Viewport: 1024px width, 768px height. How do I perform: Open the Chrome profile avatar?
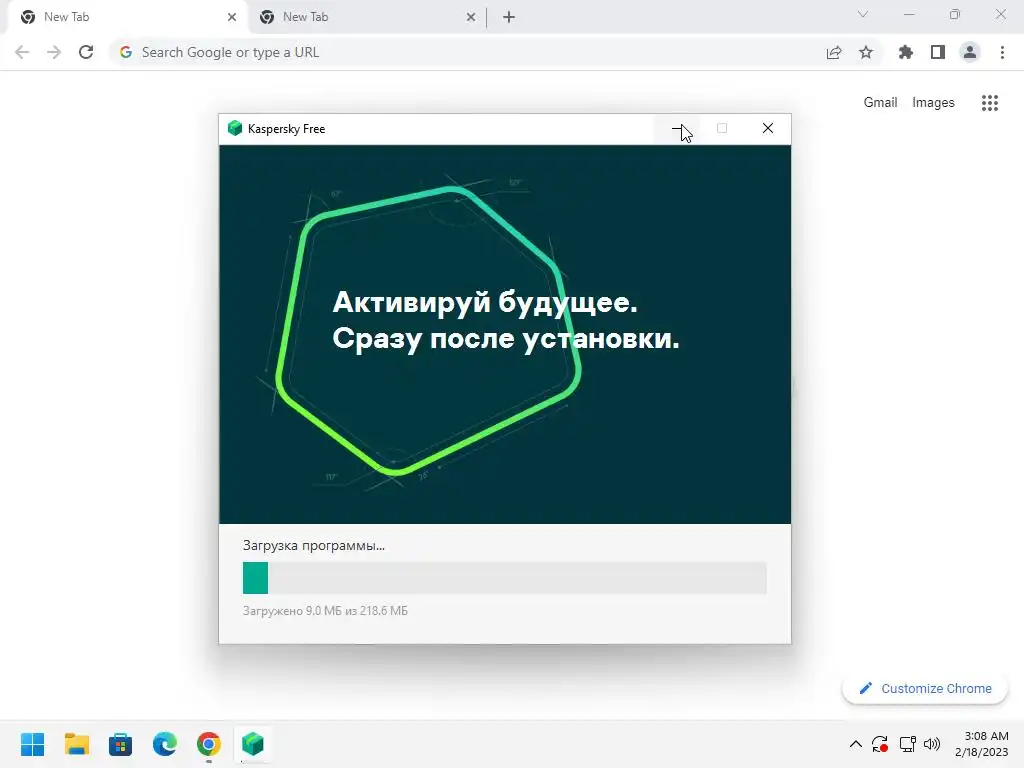970,52
